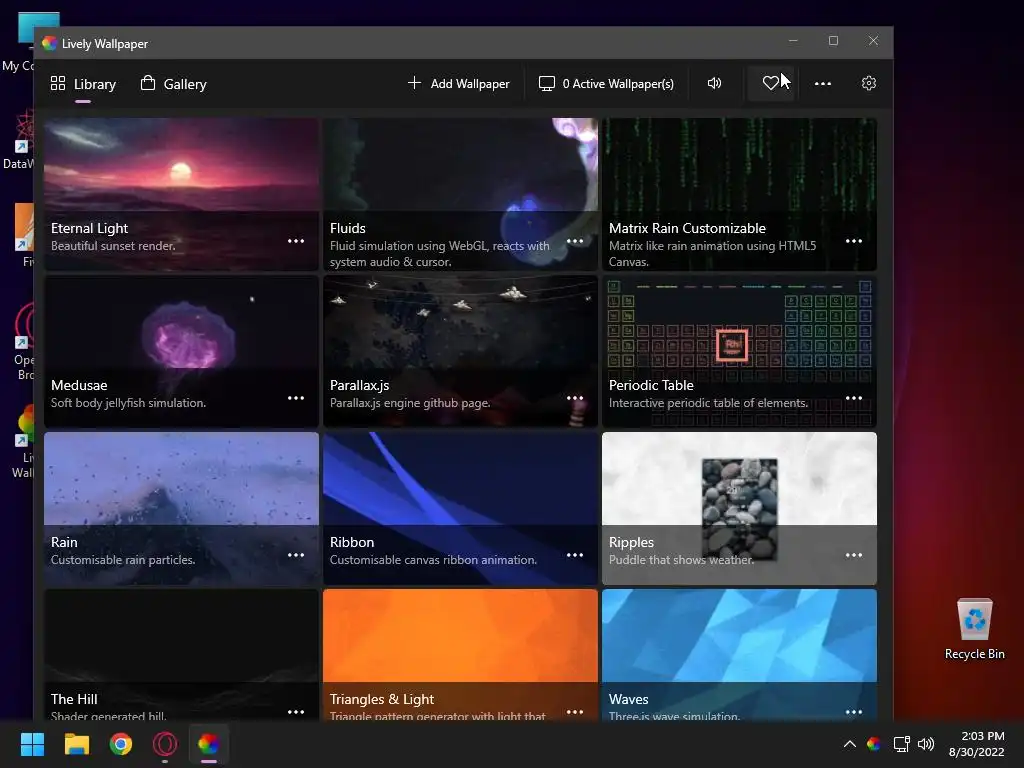The height and width of the screenshot is (768, 1024).
Task: Open options menu for The Hill
Action: (296, 712)
